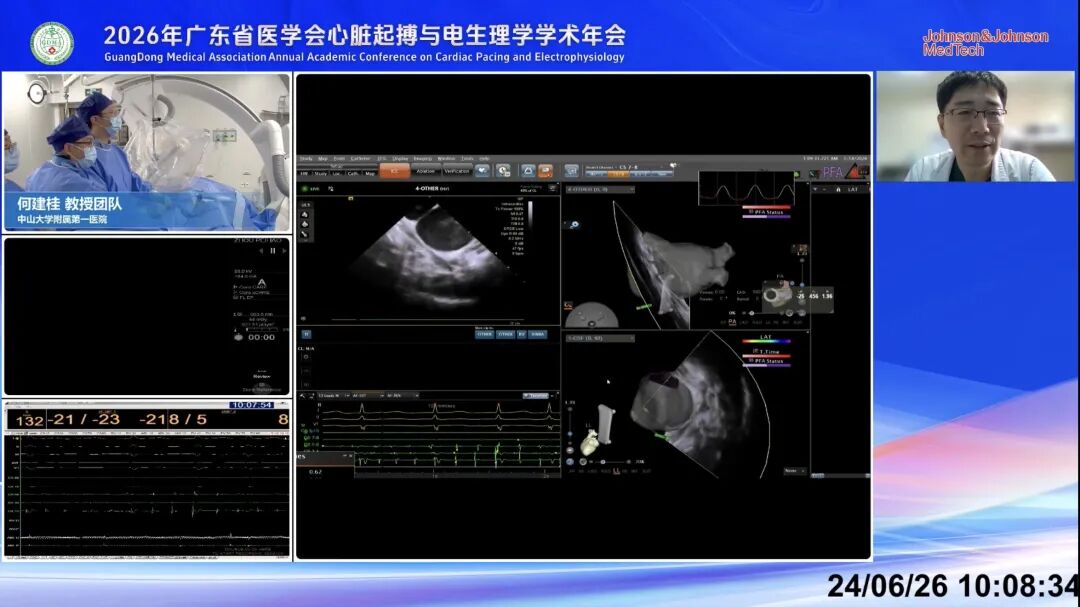
Task: Open the Tools menu
Action: pyautogui.click(x=467, y=158)
